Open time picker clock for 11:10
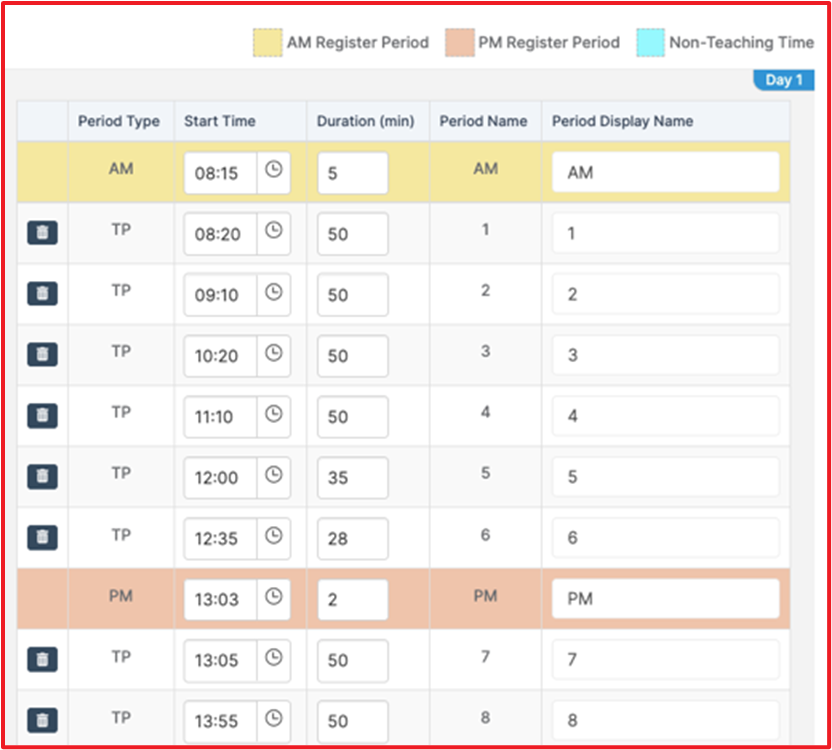Viewport: 832px width, 750px height. [x=274, y=414]
